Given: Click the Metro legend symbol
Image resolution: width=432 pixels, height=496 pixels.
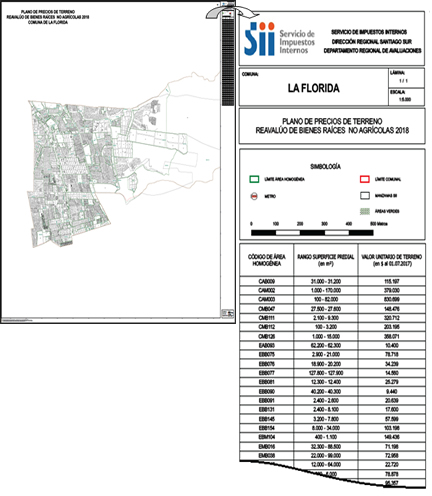Looking at the screenshot, I should [x=254, y=196].
